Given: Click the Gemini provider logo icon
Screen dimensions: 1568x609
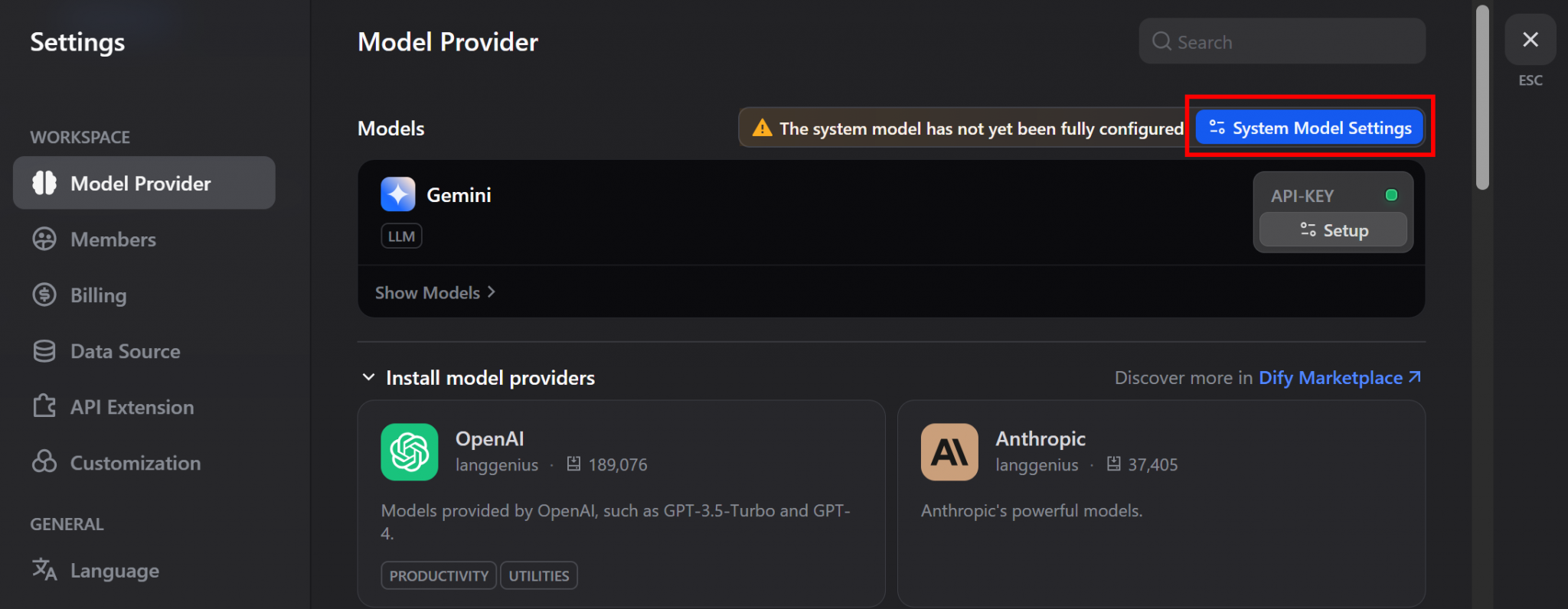Looking at the screenshot, I should click(x=398, y=194).
